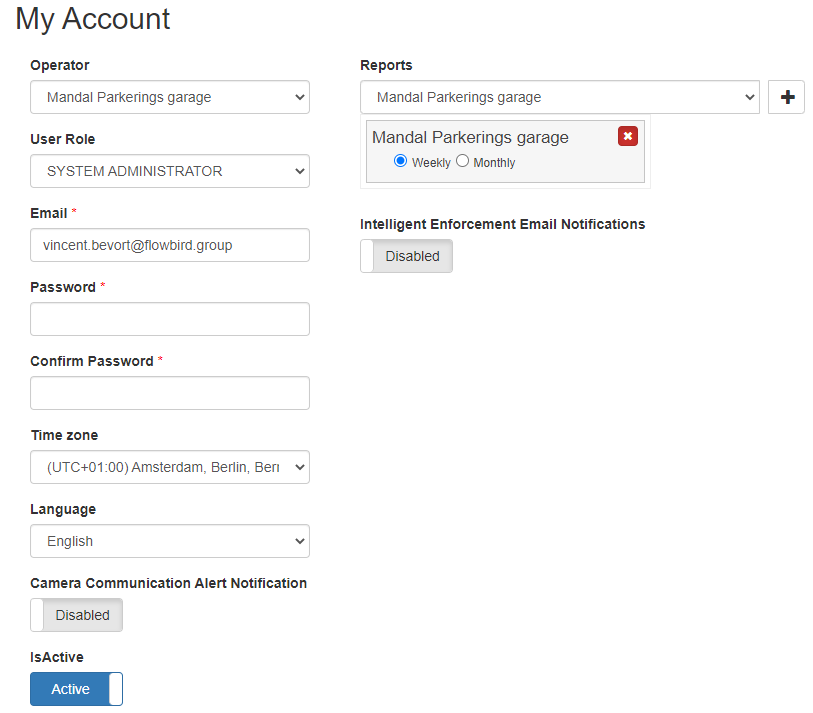Click the plus icon to add a report

tap(786, 97)
